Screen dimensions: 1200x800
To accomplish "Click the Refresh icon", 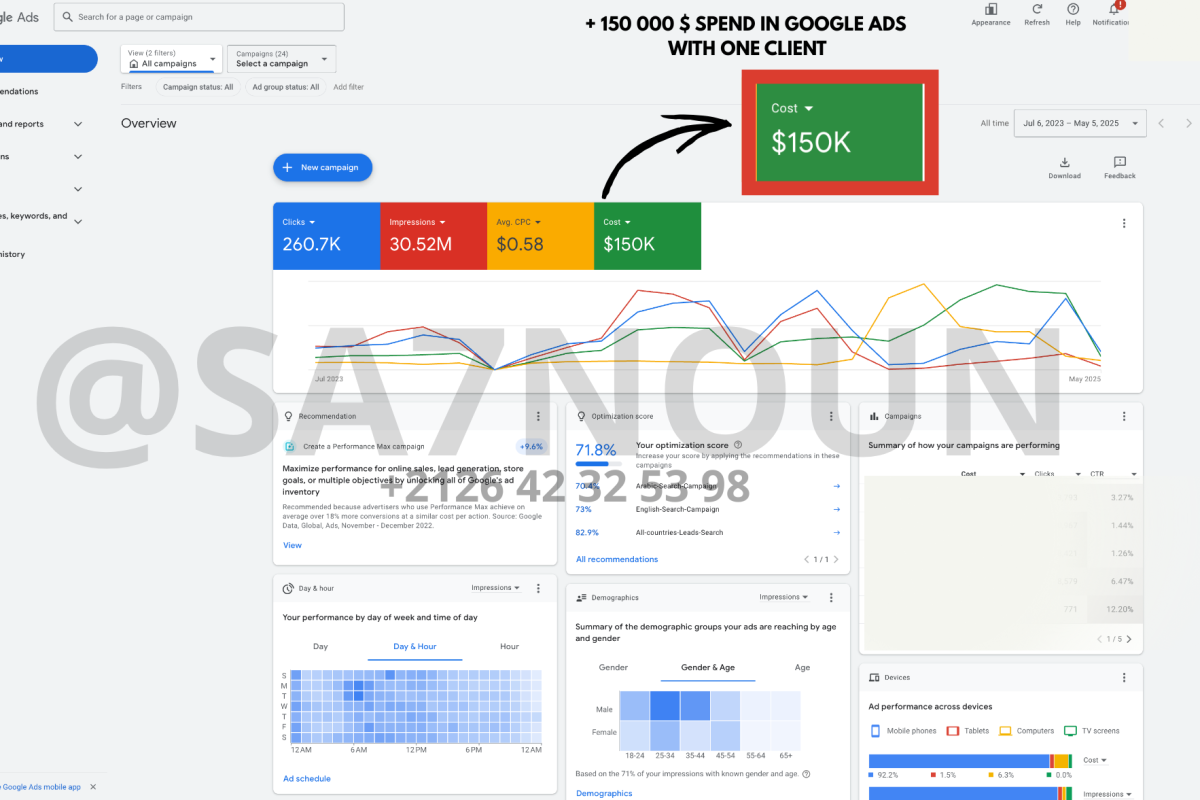I will 1037,9.
